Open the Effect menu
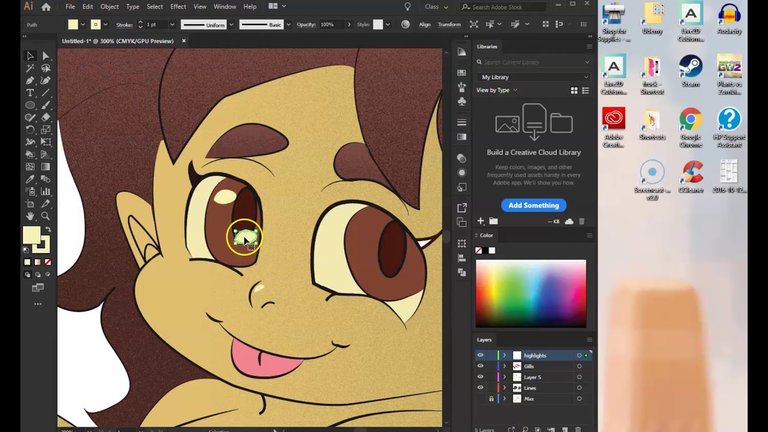Viewport: 768px width, 432px height. coord(178,6)
